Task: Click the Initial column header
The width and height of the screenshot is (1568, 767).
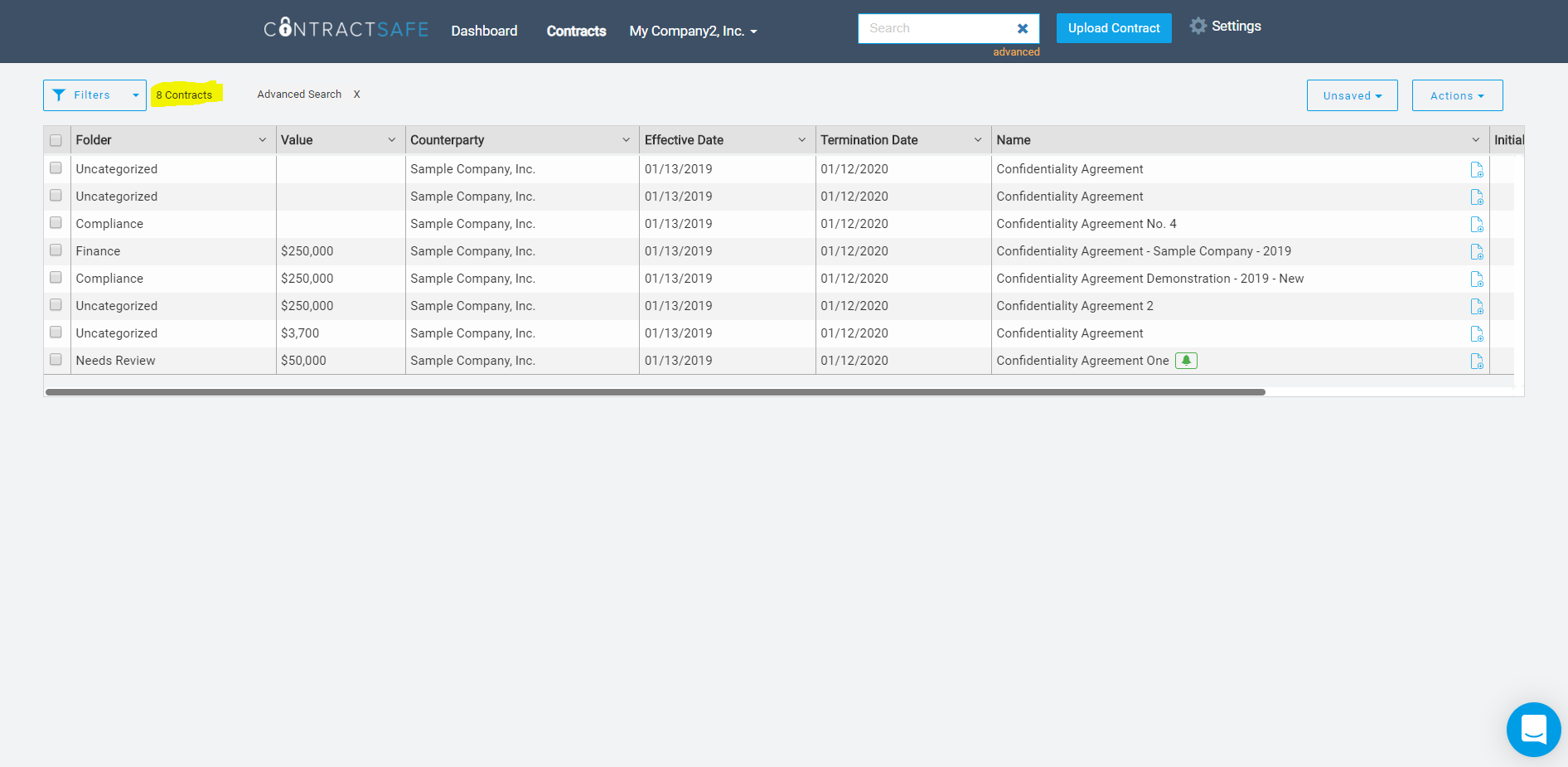Action: (x=1508, y=140)
